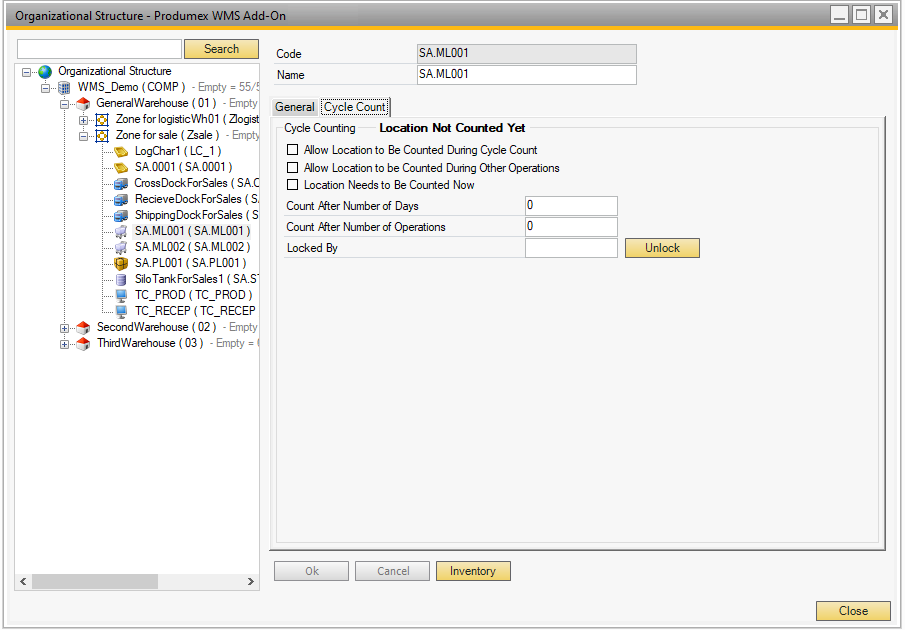Click the SiloTankForSales1 silo icon
905x630 pixels.
pyautogui.click(x=121, y=280)
